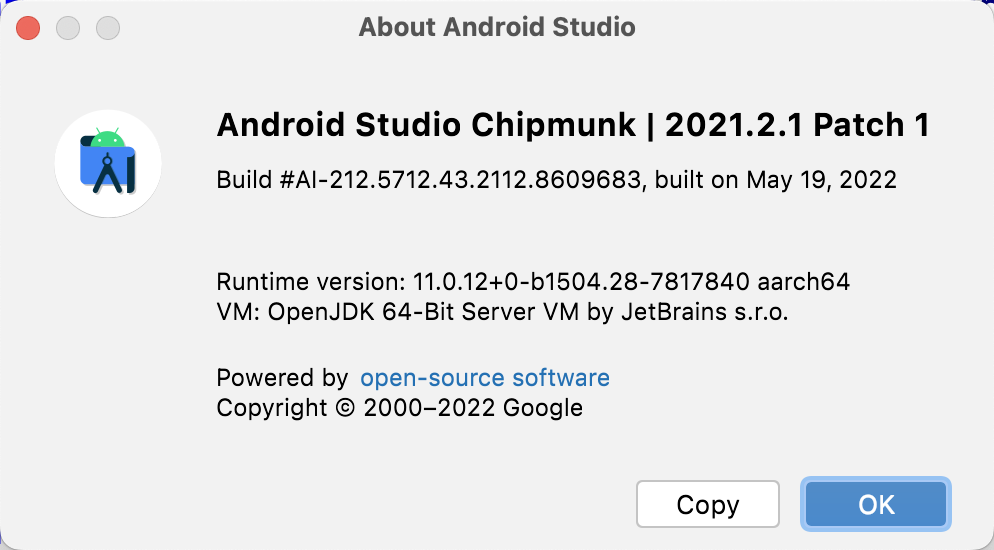Open the open-source software link
This screenshot has height=550, width=994.
[x=485, y=378]
